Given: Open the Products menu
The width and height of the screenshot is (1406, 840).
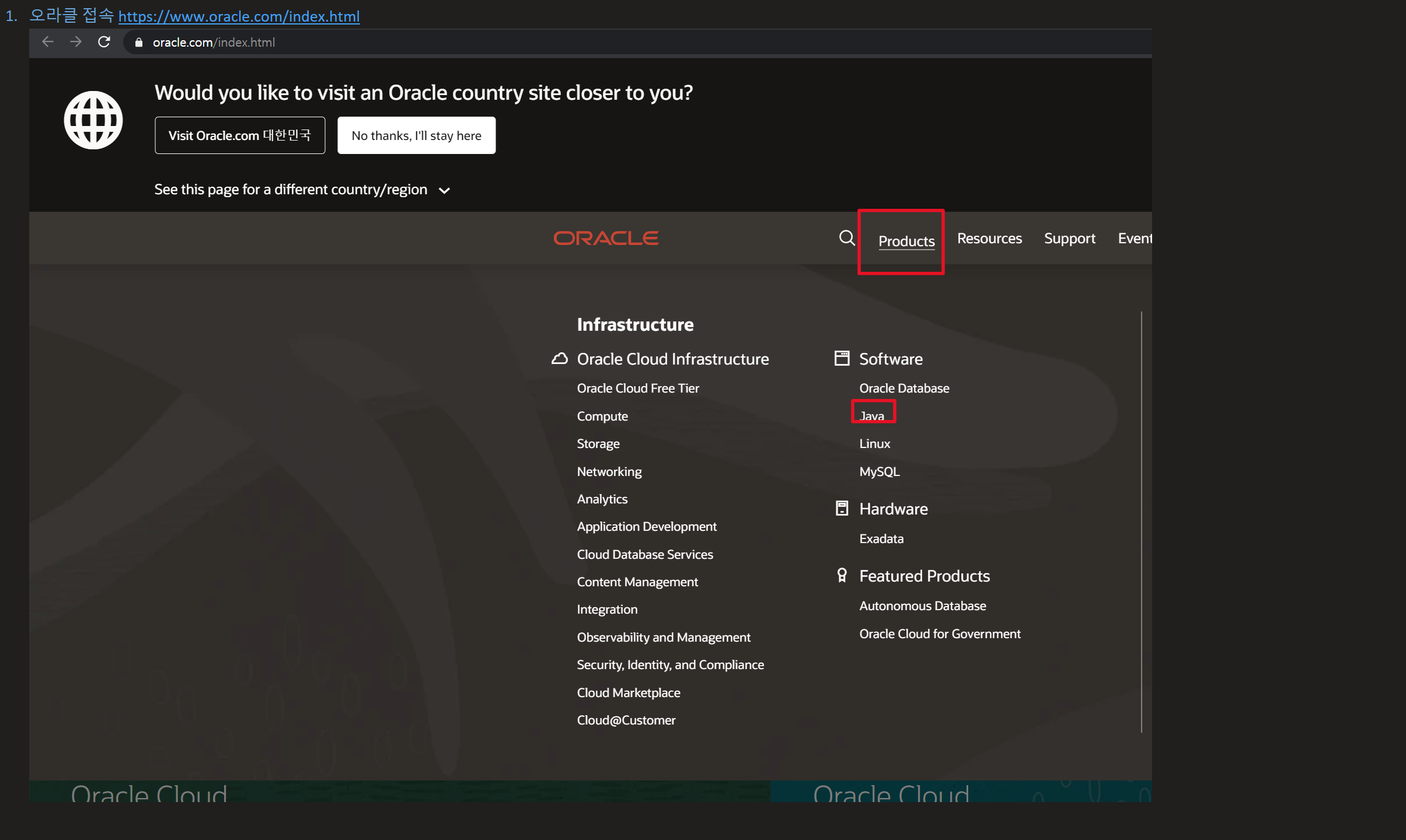Looking at the screenshot, I should click(x=906, y=241).
